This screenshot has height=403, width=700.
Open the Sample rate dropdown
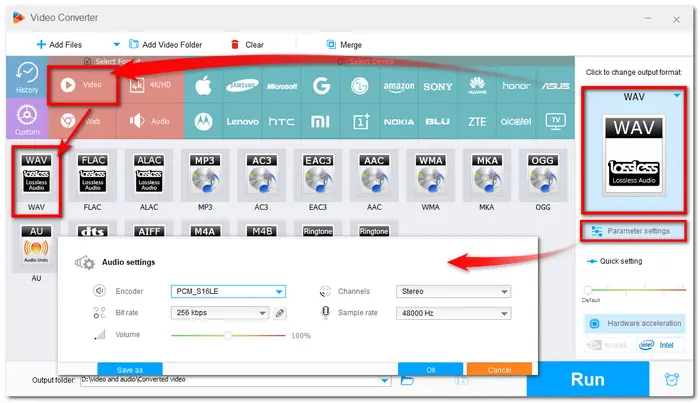click(453, 313)
